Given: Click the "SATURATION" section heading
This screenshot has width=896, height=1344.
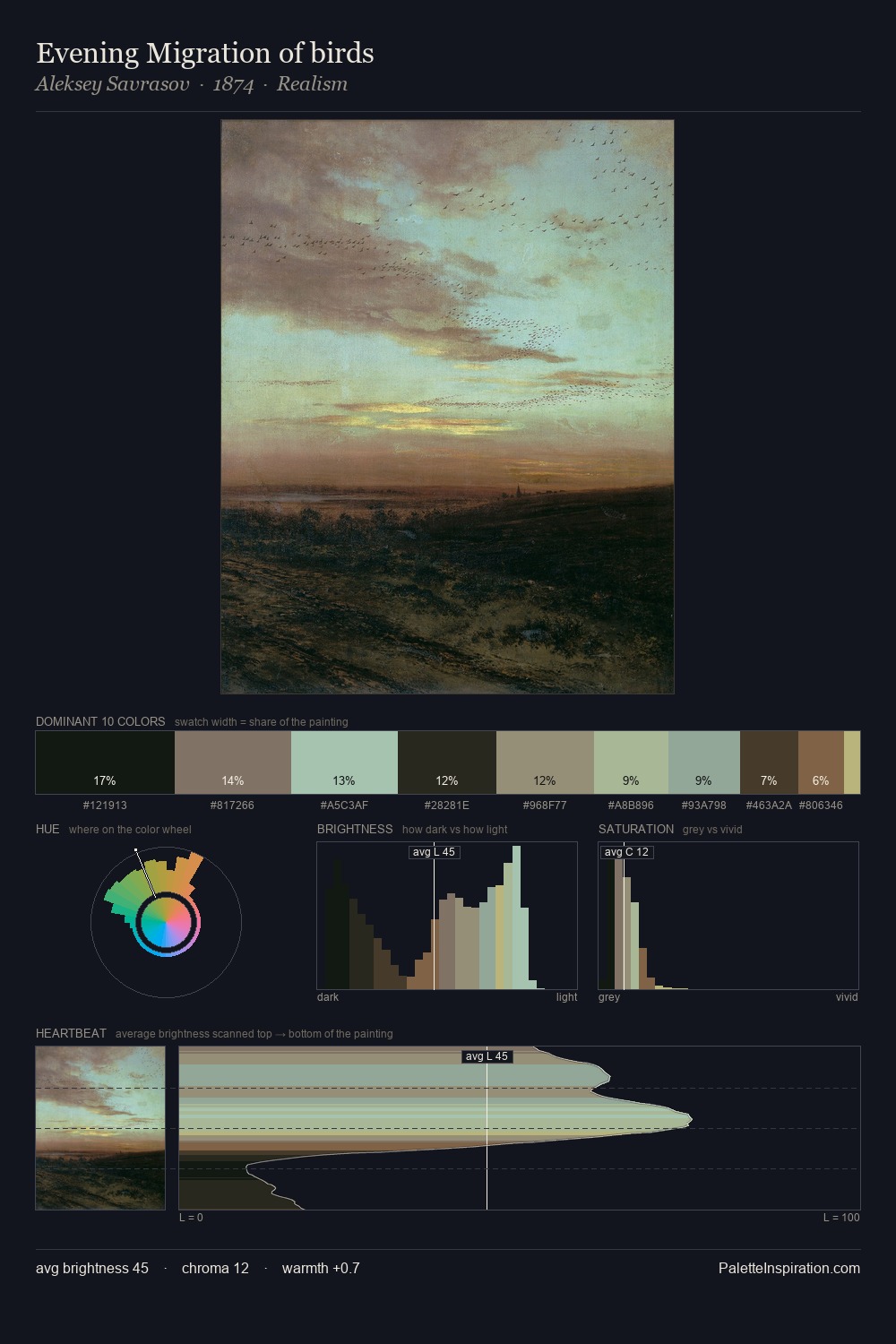Looking at the screenshot, I should pos(636,829).
